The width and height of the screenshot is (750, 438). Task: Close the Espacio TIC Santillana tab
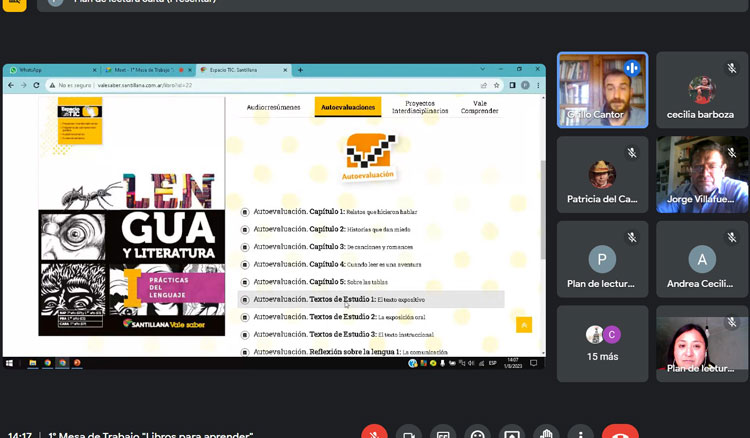click(285, 70)
